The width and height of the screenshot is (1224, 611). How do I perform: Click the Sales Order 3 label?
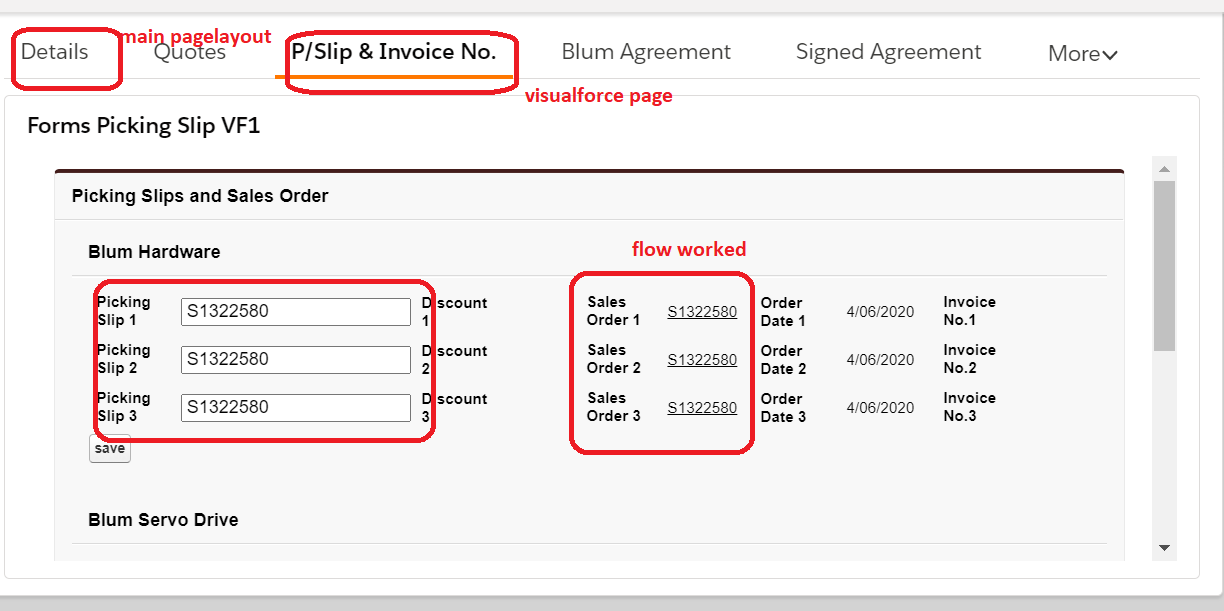[613, 407]
